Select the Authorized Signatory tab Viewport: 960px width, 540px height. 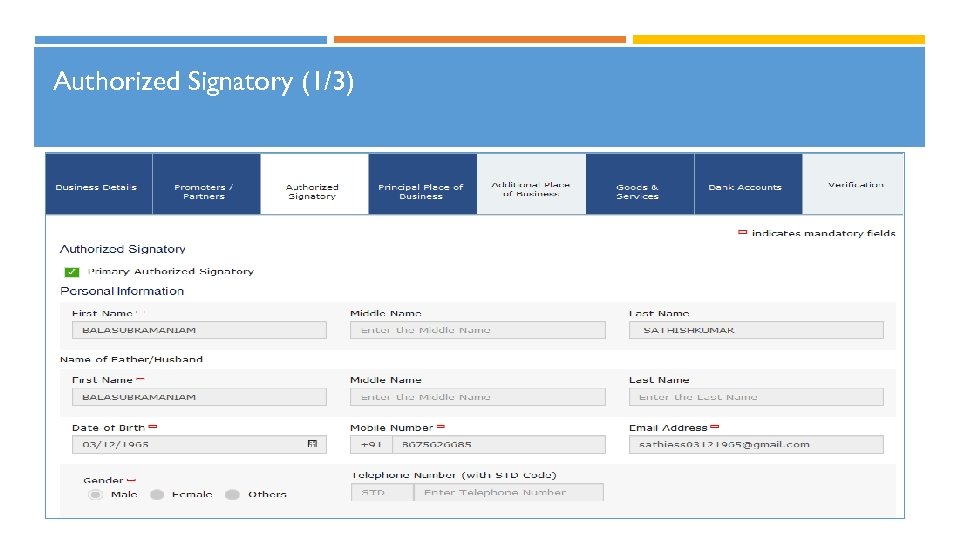pos(314,184)
